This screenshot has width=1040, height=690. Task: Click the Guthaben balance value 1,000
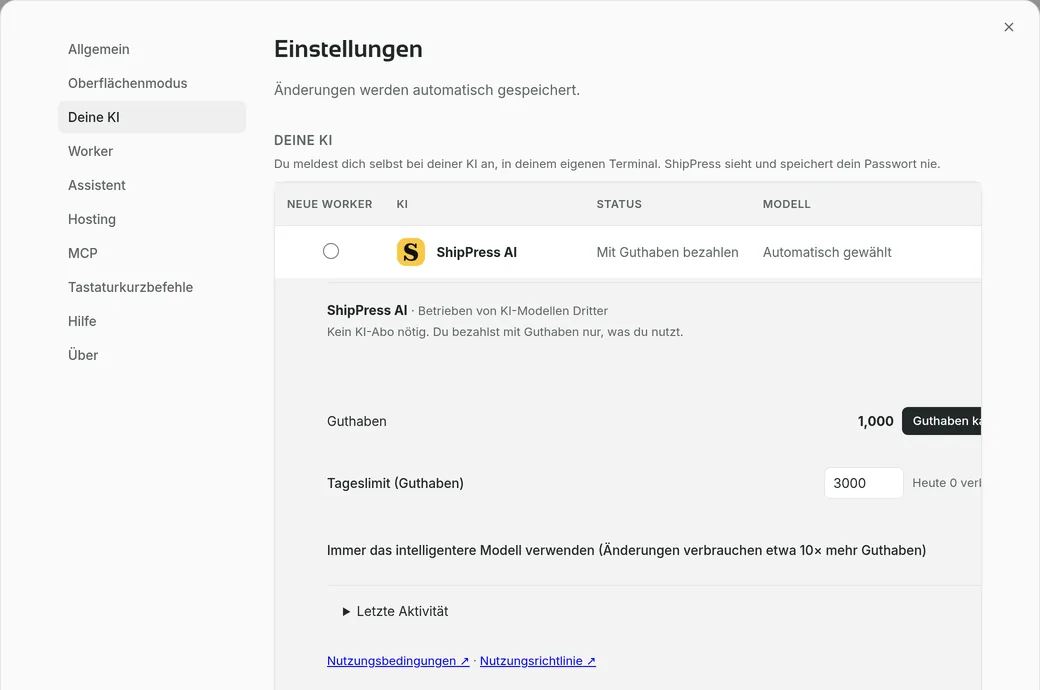click(876, 421)
